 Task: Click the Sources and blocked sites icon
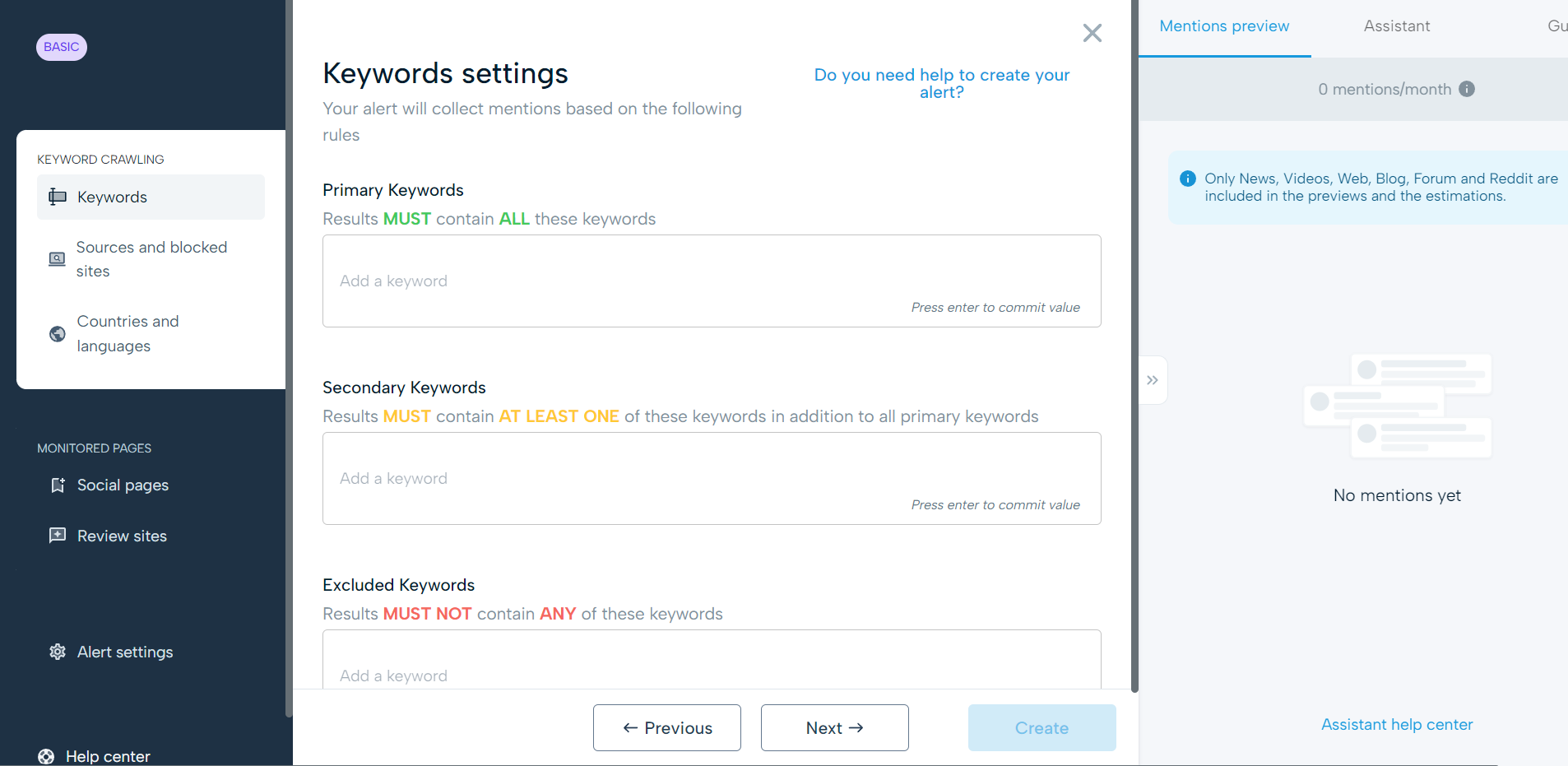(57, 259)
